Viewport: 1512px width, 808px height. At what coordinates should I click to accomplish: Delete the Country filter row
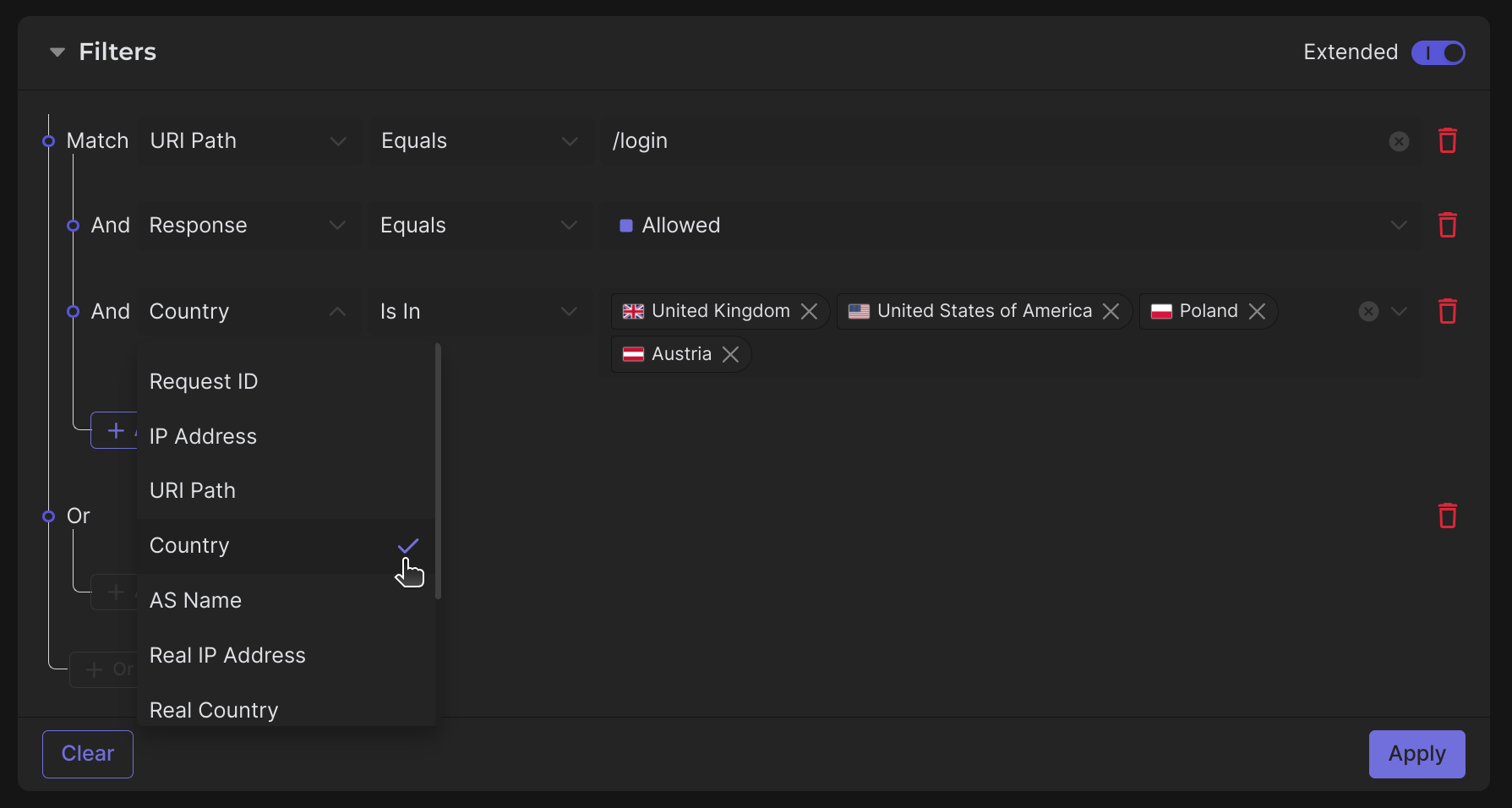1447,311
